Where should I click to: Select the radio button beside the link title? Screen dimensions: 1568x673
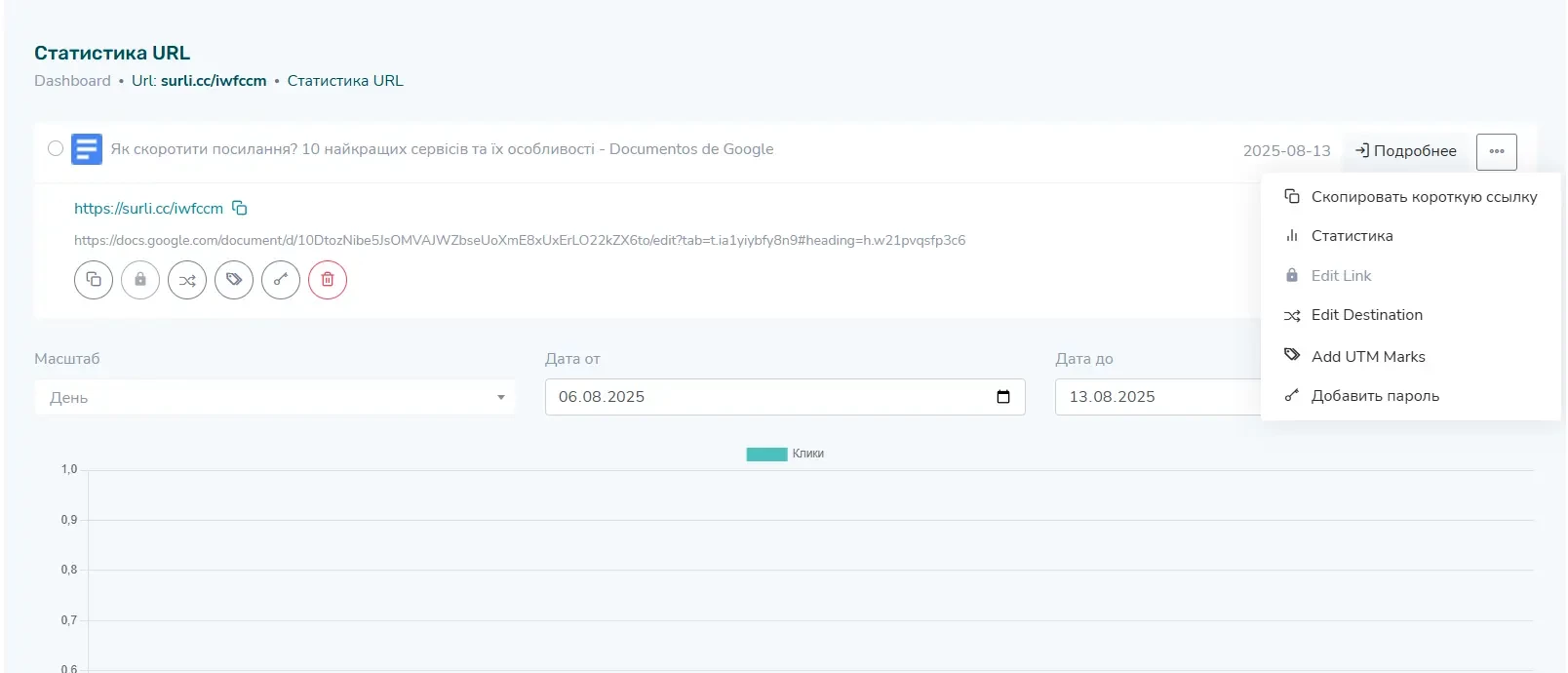tap(56, 148)
